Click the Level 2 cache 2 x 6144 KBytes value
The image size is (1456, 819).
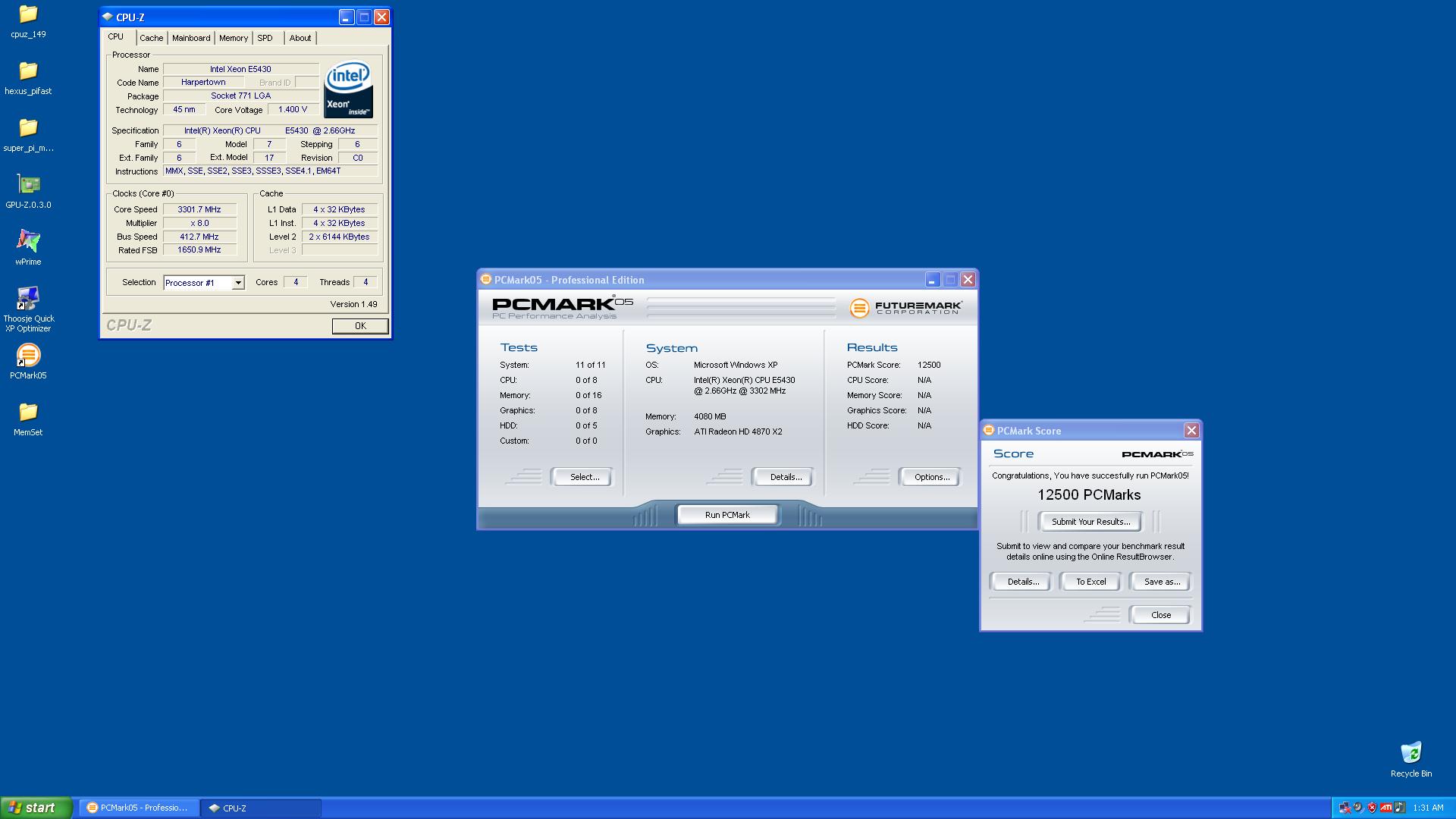[x=339, y=237]
